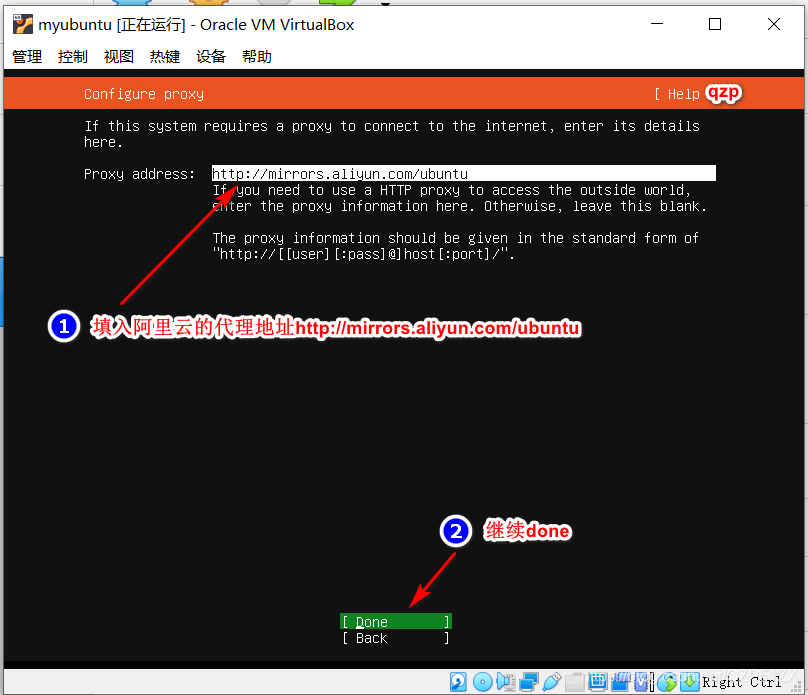Click the Configure proxy header title
808x695 pixels.
point(144,94)
